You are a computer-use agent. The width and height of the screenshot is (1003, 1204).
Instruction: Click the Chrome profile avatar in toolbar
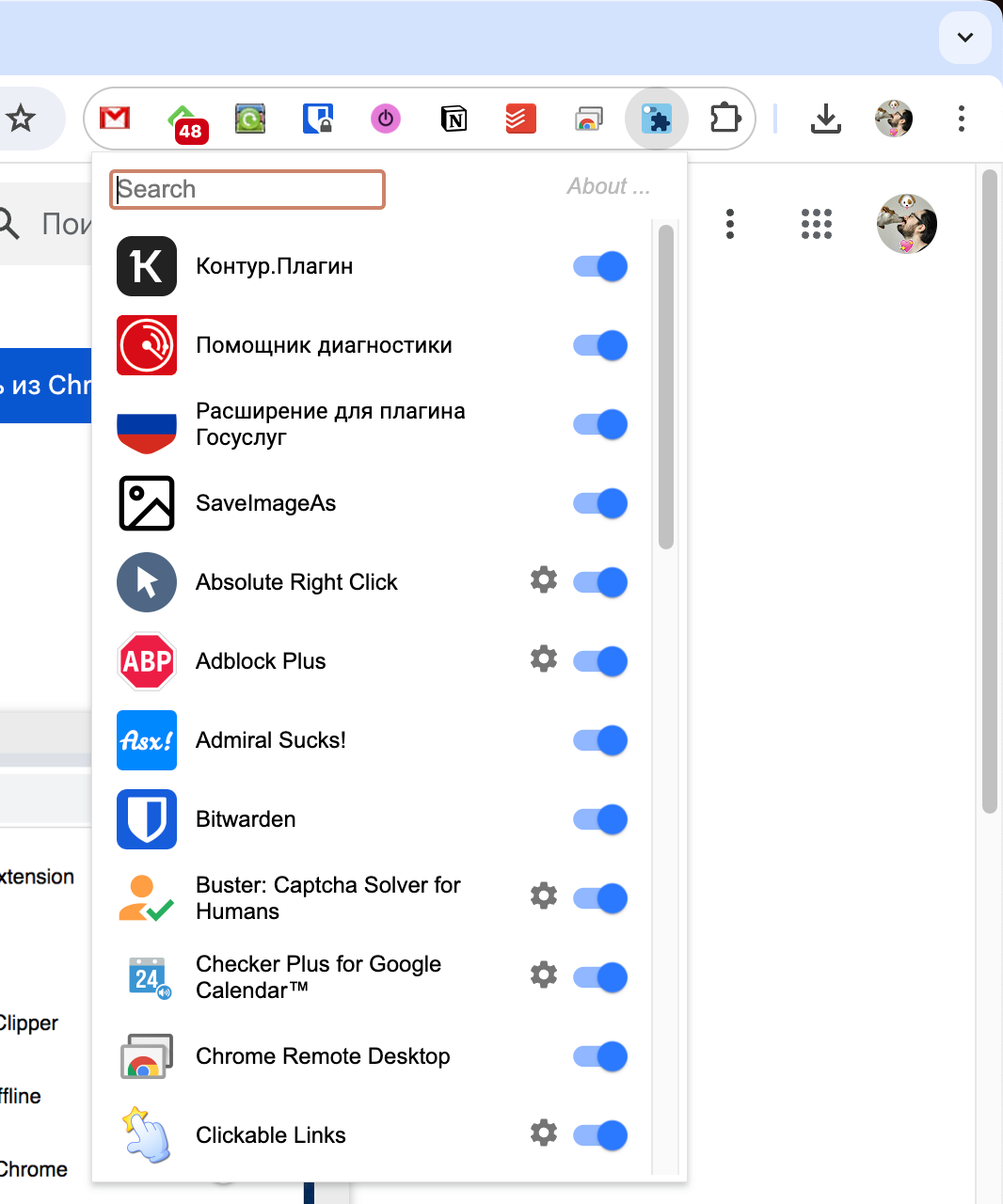click(894, 119)
